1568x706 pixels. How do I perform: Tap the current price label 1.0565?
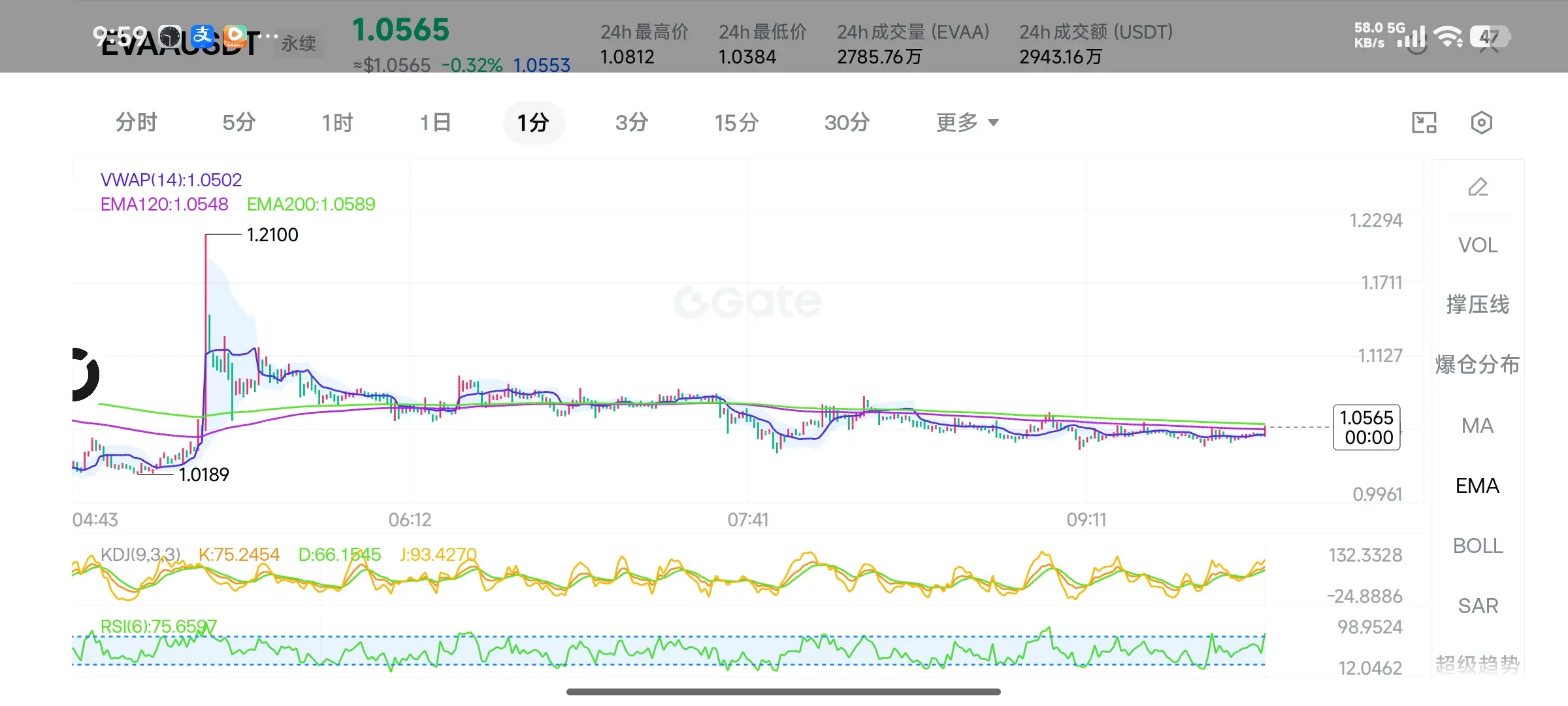pos(1367,428)
